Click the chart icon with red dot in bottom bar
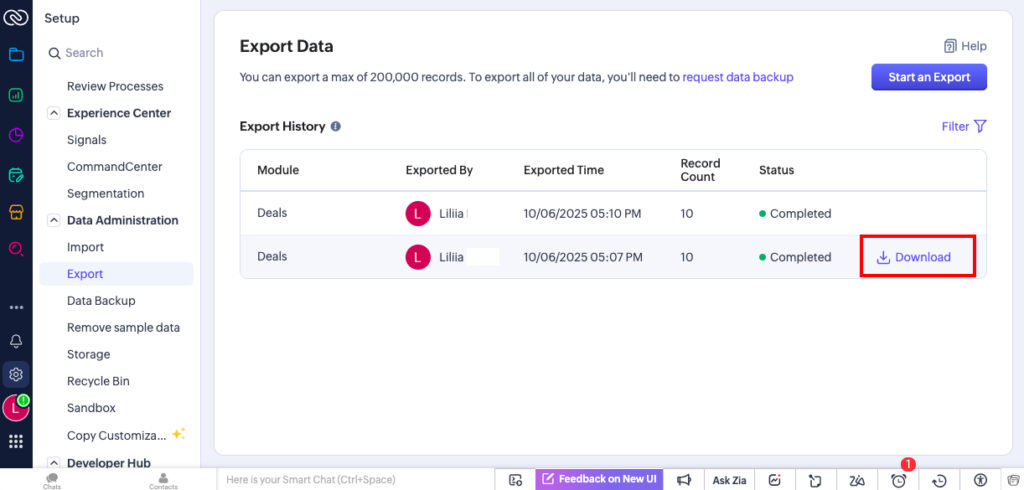1024x490 pixels. tap(775, 480)
